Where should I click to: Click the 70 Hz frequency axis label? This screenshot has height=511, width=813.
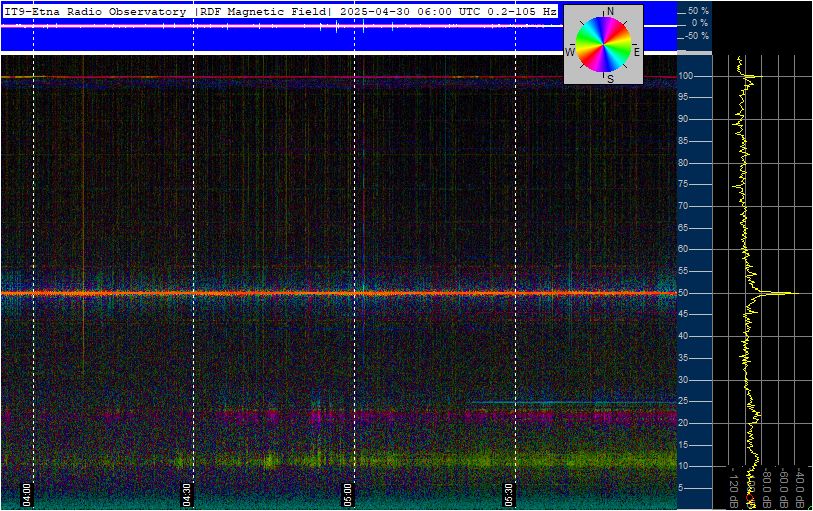point(684,206)
